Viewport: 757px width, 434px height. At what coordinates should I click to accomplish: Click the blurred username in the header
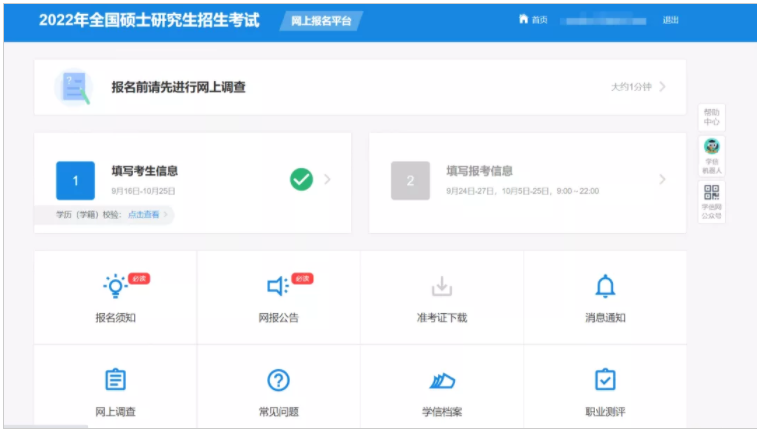(x=605, y=21)
